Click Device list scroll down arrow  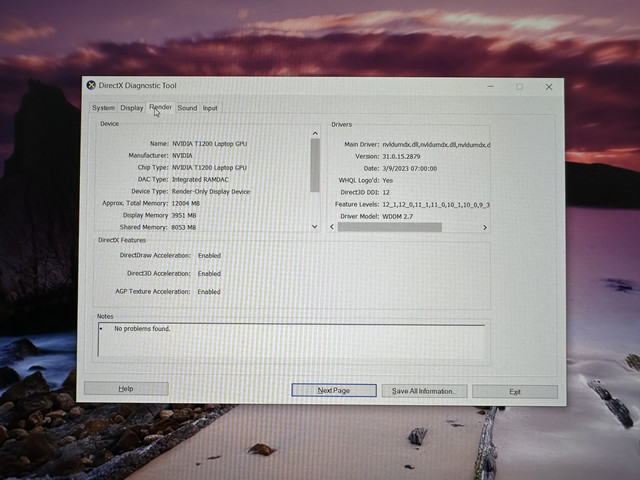tap(315, 226)
